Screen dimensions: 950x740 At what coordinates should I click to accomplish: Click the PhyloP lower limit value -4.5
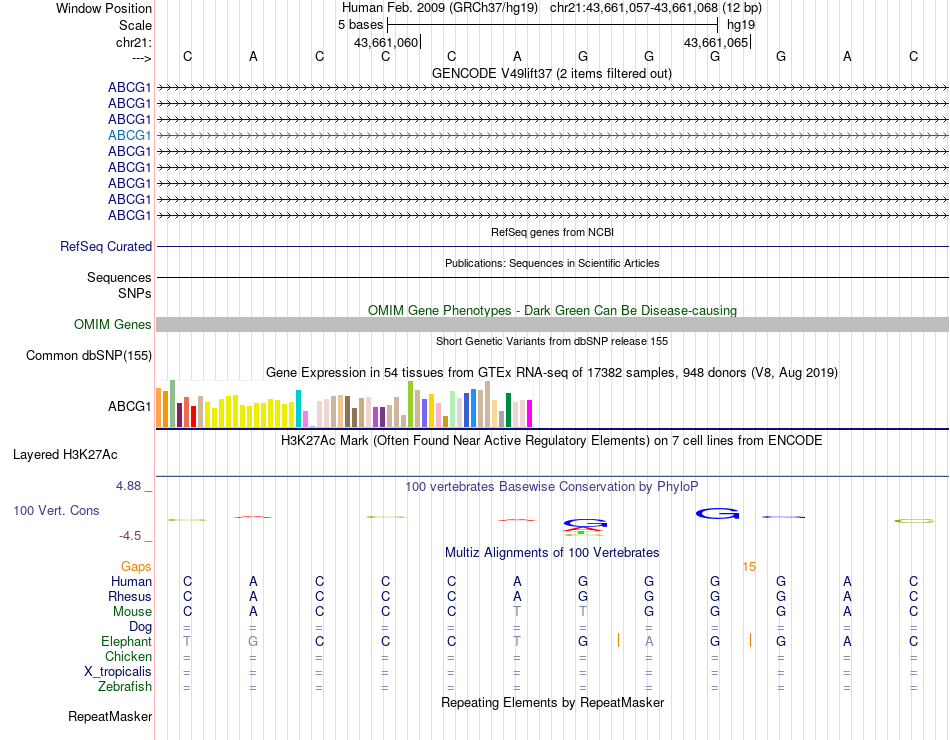[130, 536]
